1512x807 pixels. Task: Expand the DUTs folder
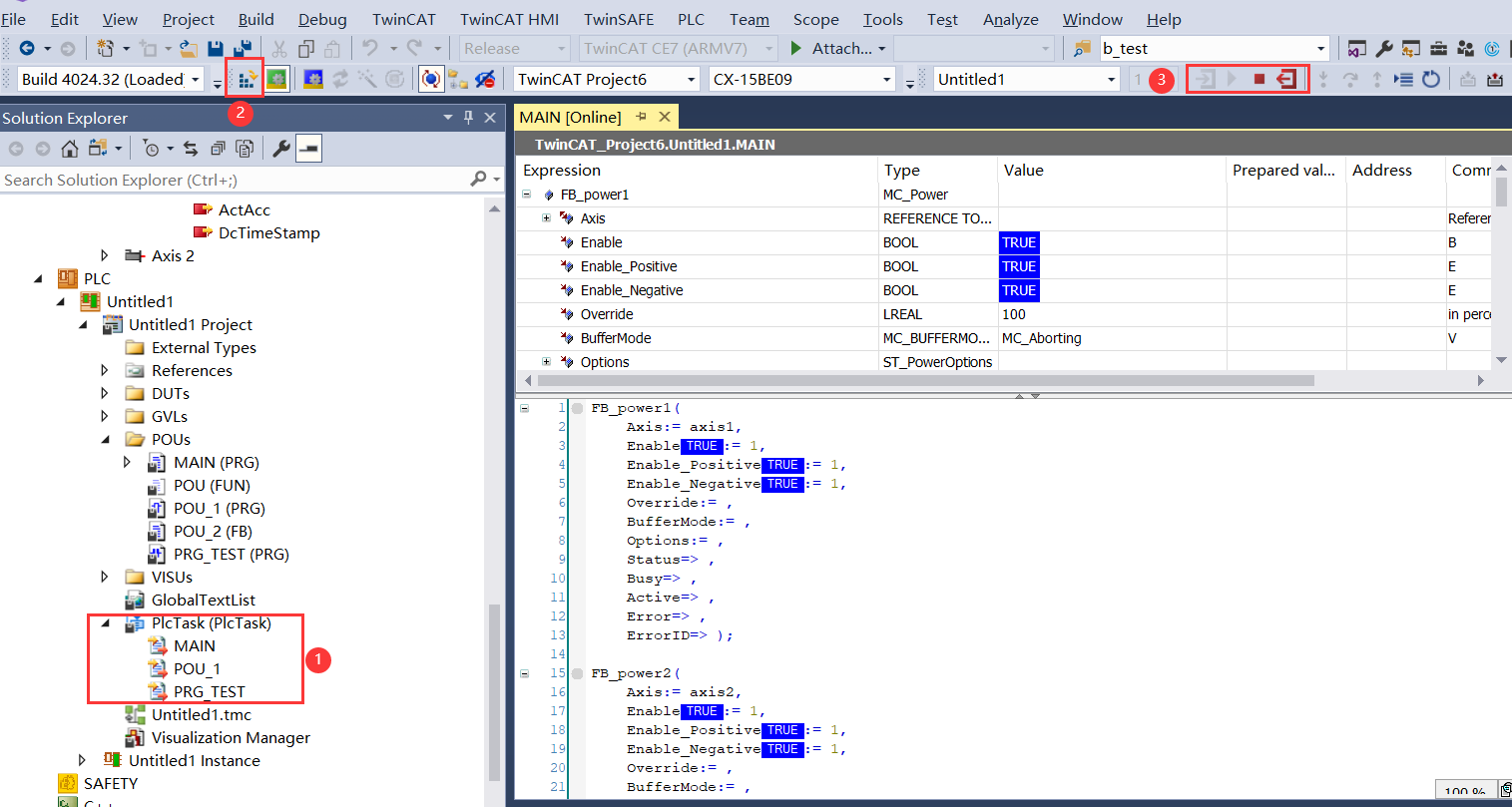(105, 393)
